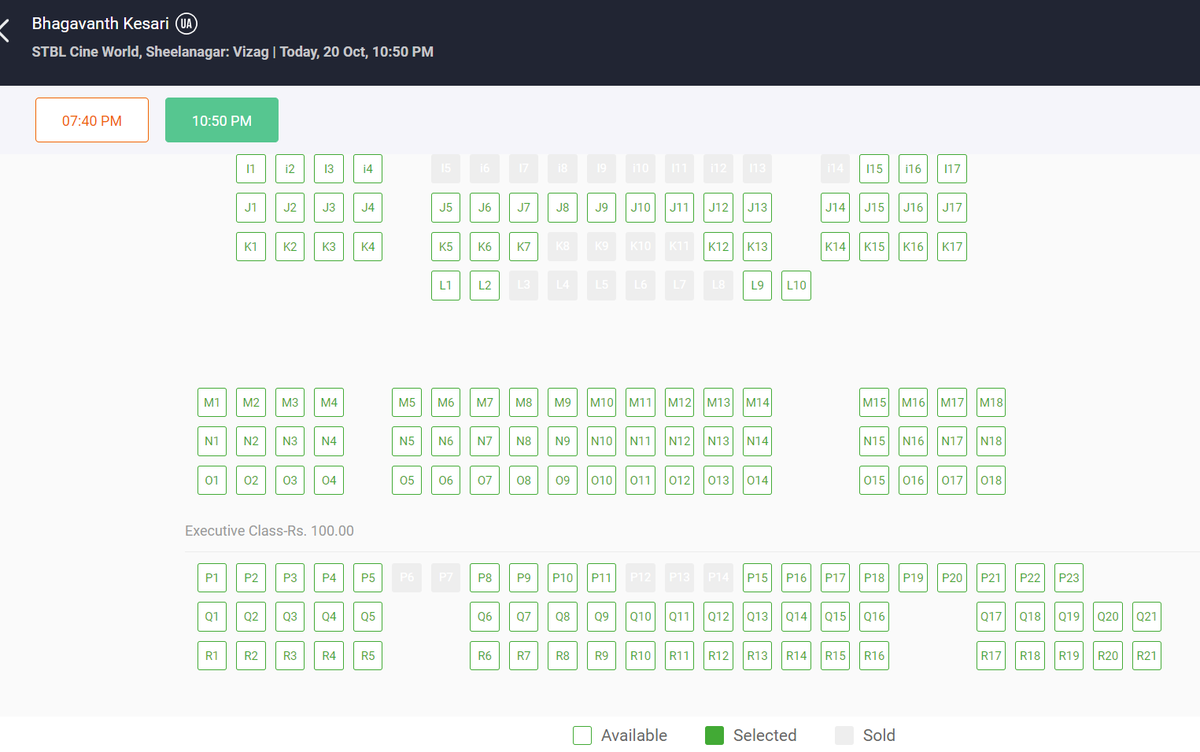Pick seat K17

point(952,247)
